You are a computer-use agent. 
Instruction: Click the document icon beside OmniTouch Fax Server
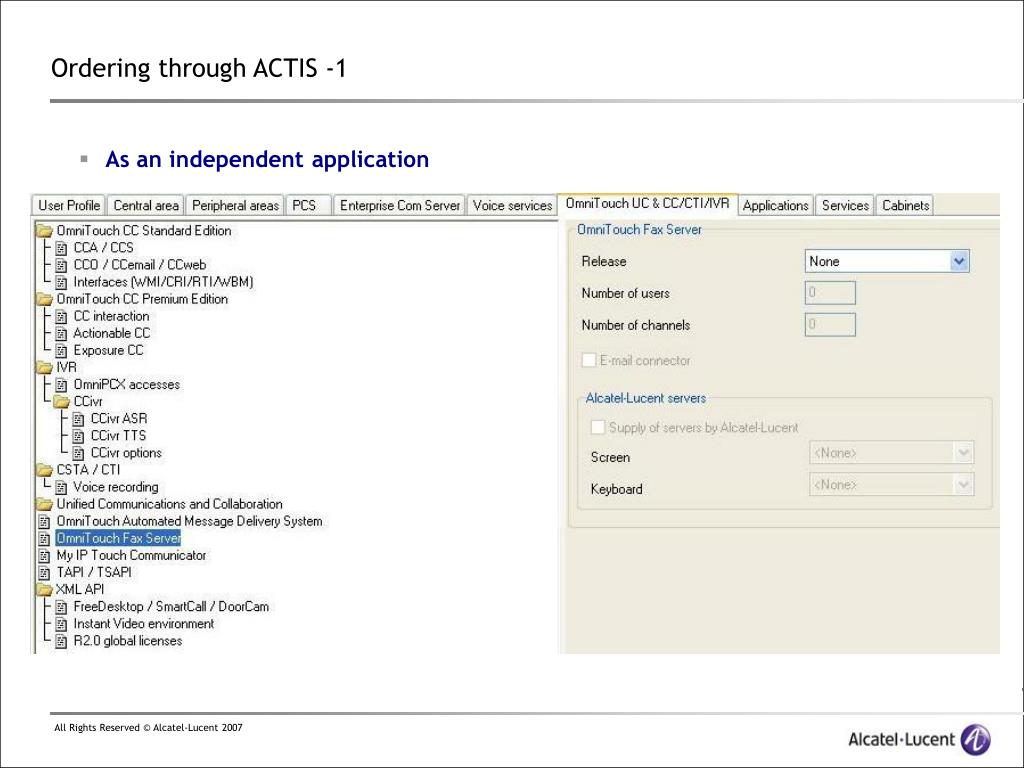tap(44, 539)
